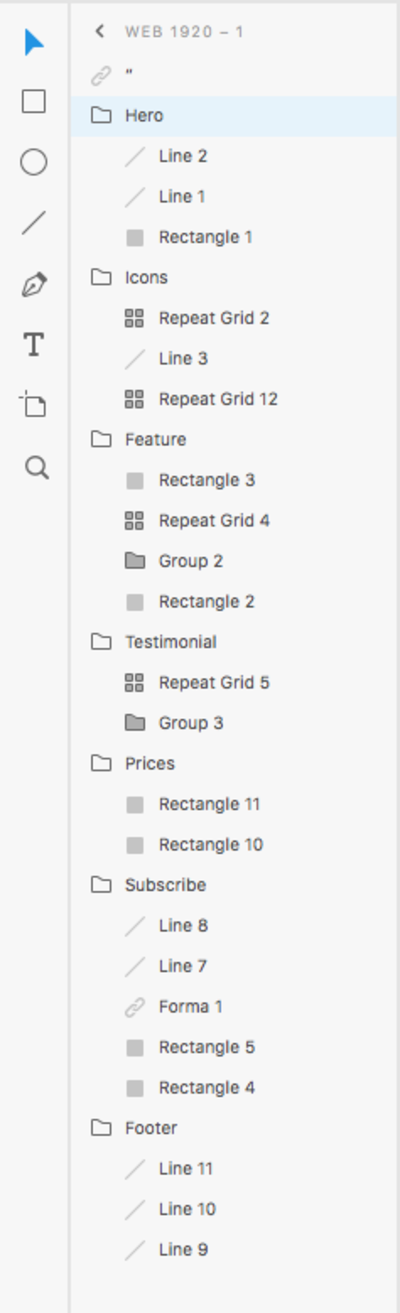
Task: Select the Ellipse tool
Action: pyautogui.click(x=34, y=162)
